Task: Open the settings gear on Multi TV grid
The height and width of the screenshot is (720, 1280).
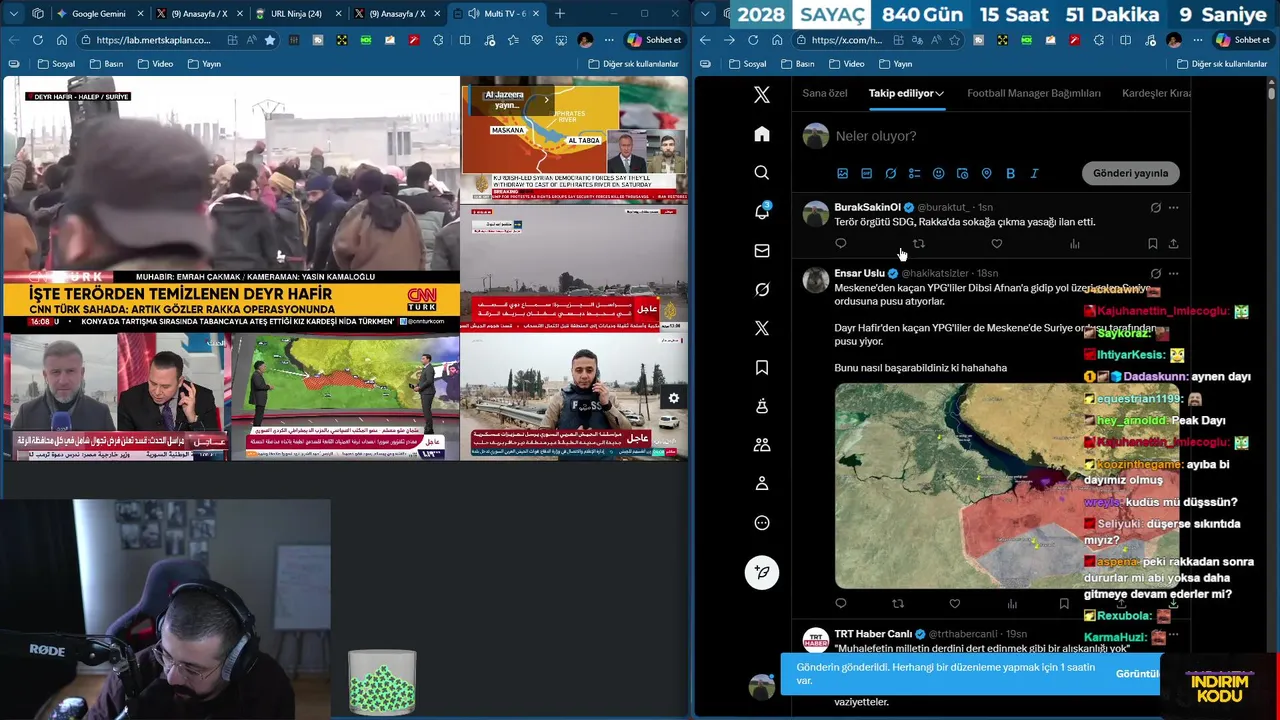Action: coord(673,398)
